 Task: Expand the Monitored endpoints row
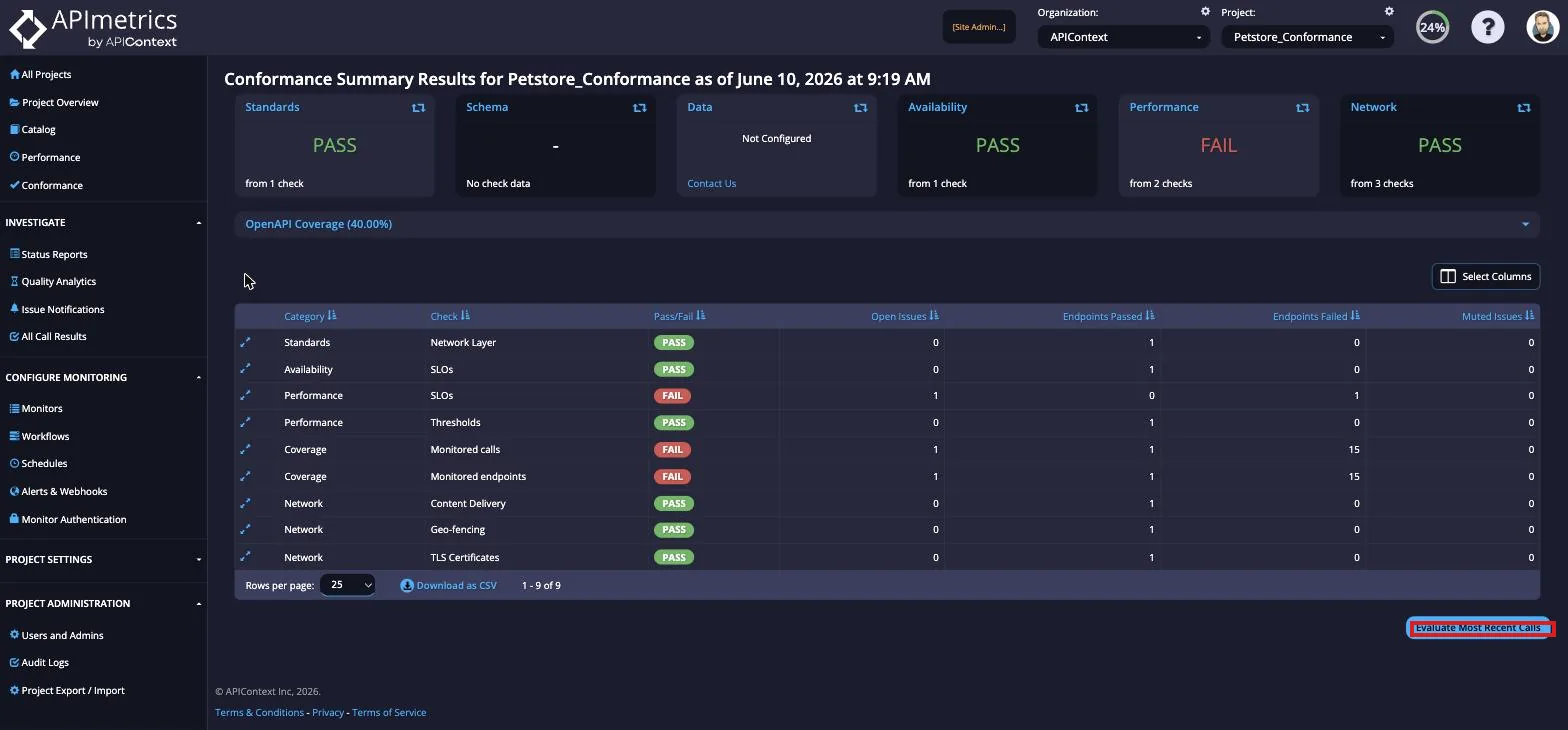(x=245, y=476)
